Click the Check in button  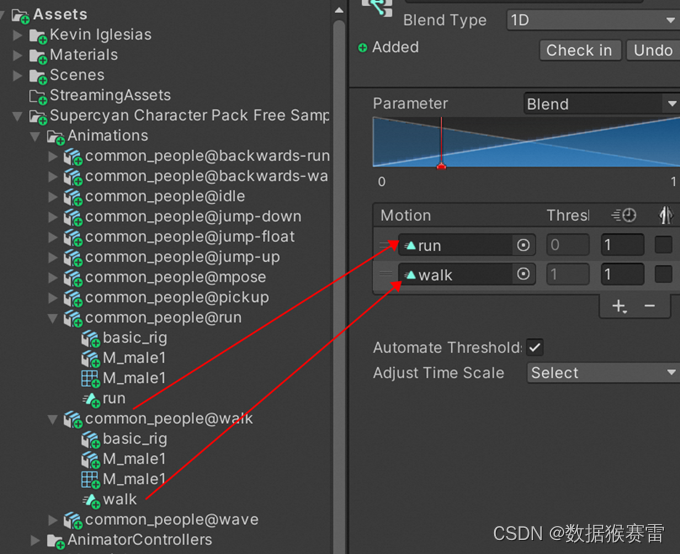pyautogui.click(x=580, y=50)
